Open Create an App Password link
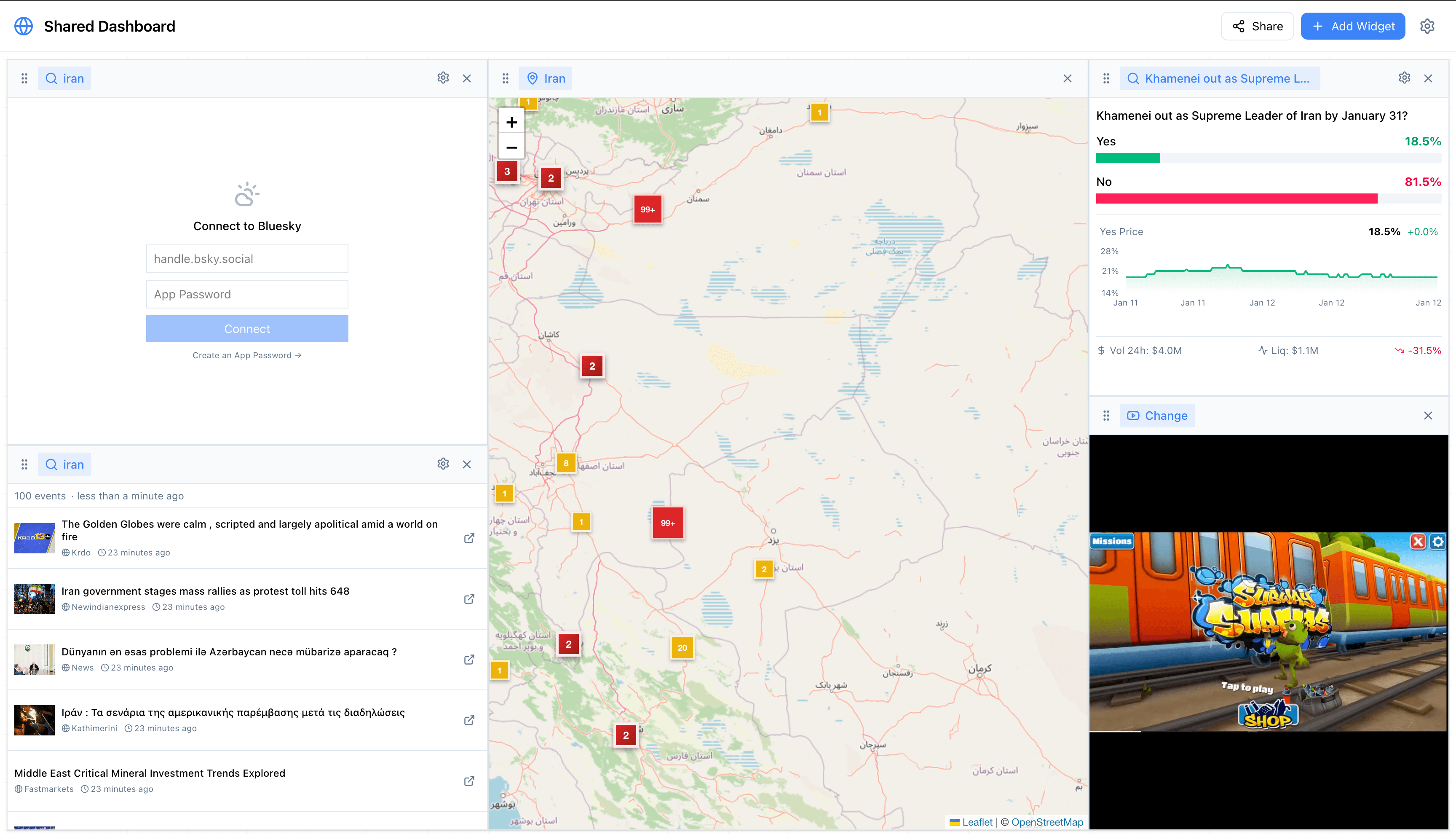This screenshot has height=837, width=1456. coord(246,355)
